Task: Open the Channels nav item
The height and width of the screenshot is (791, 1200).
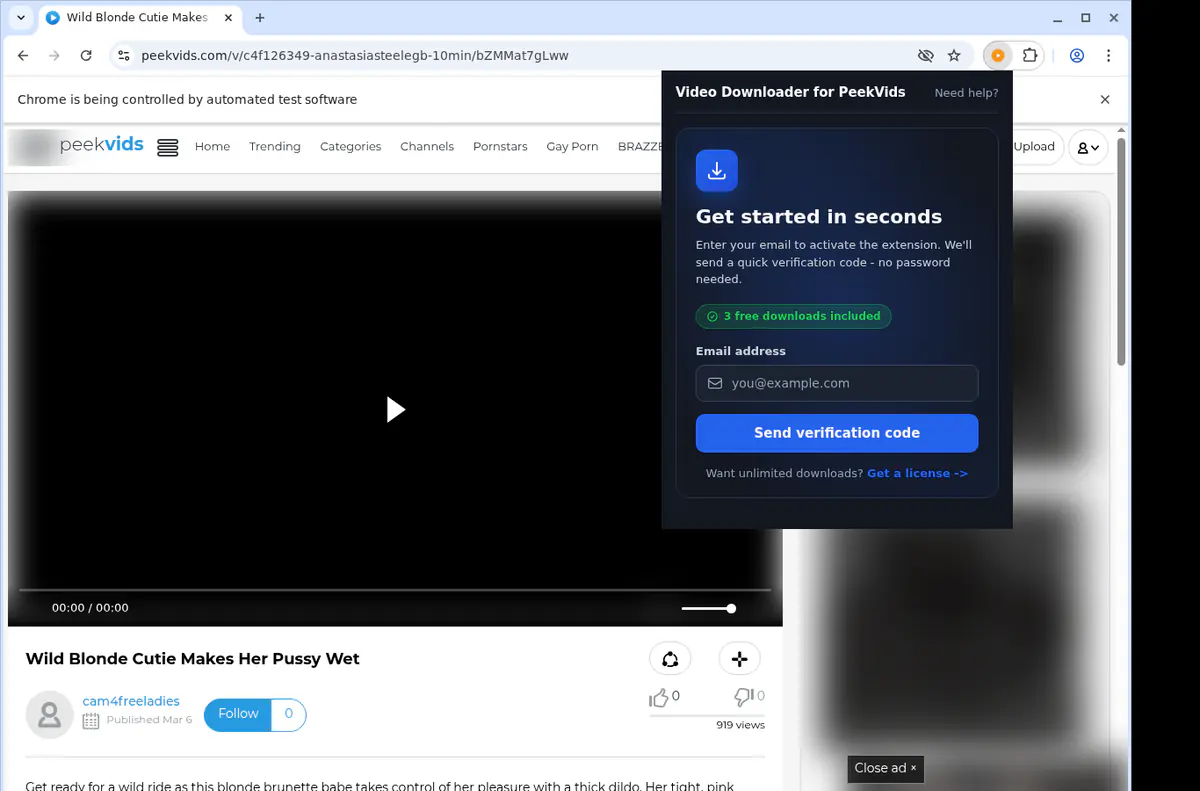Action: tap(427, 146)
